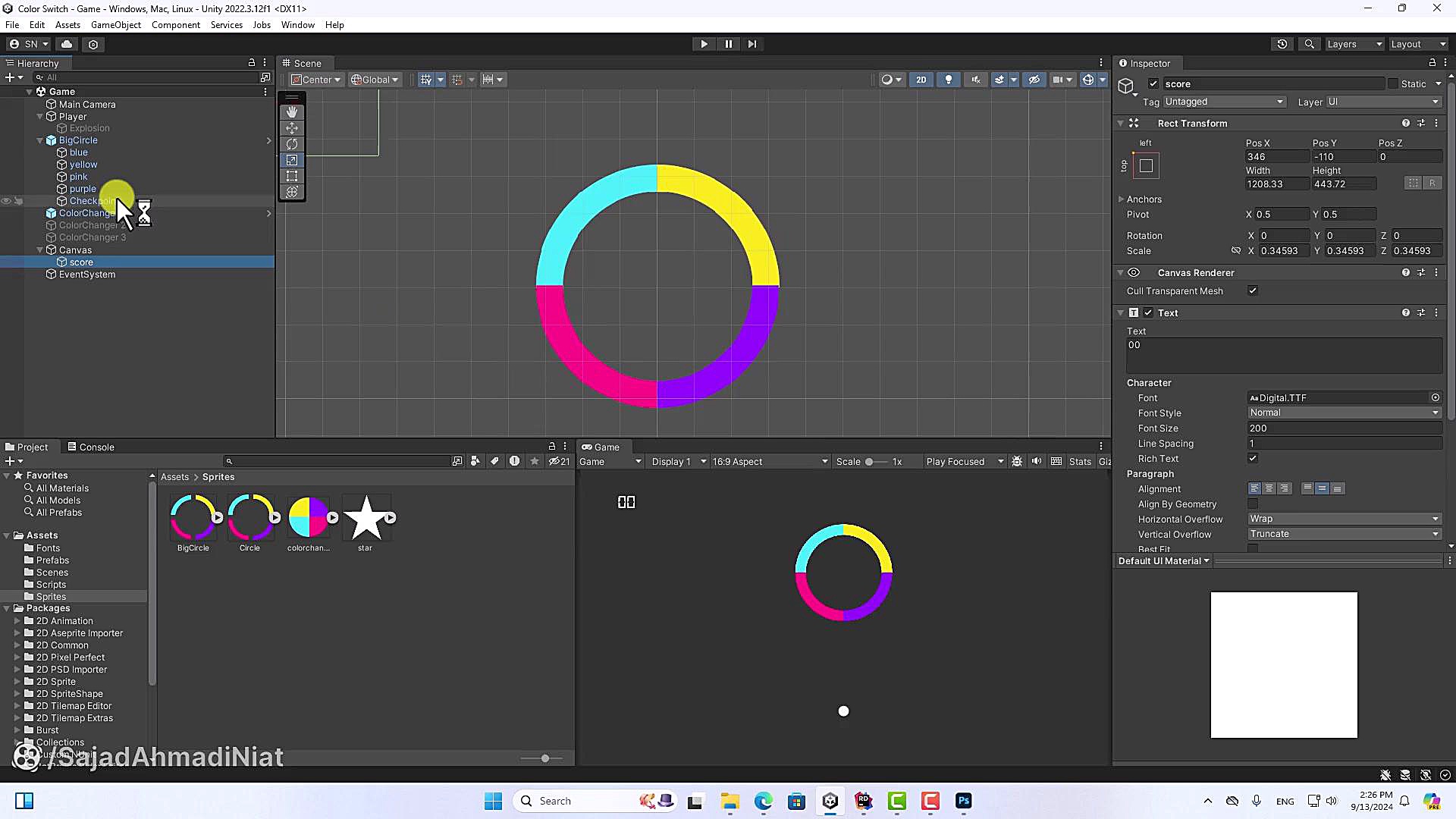
Task: Open the Rect Transform anchor preset box
Action: point(1147,165)
